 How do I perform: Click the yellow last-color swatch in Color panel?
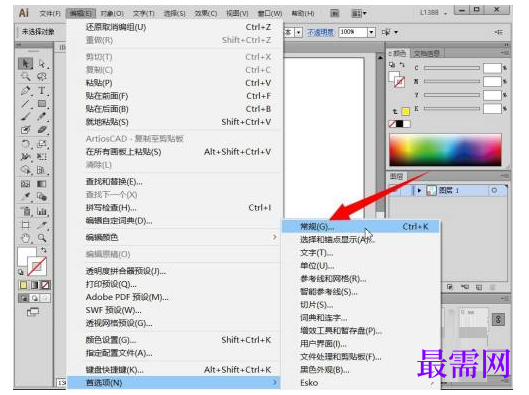406,111
